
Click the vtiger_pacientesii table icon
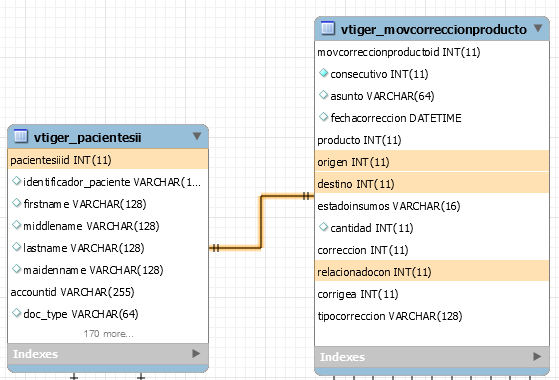(x=21, y=136)
